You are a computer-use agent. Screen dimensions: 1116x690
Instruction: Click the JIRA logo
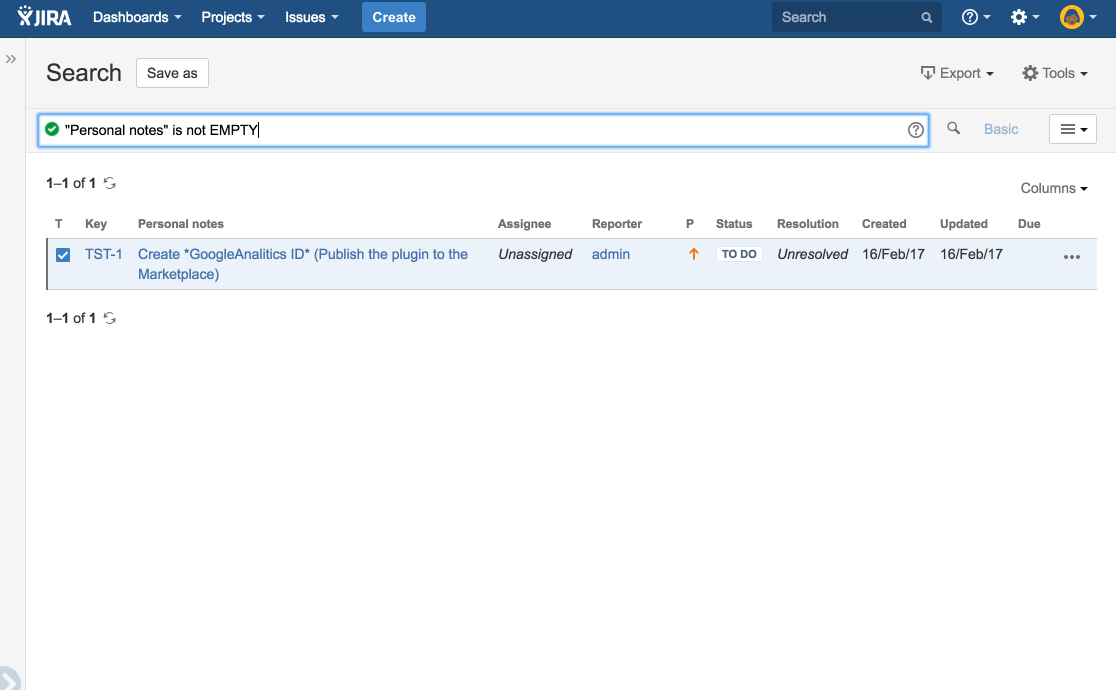44,16
